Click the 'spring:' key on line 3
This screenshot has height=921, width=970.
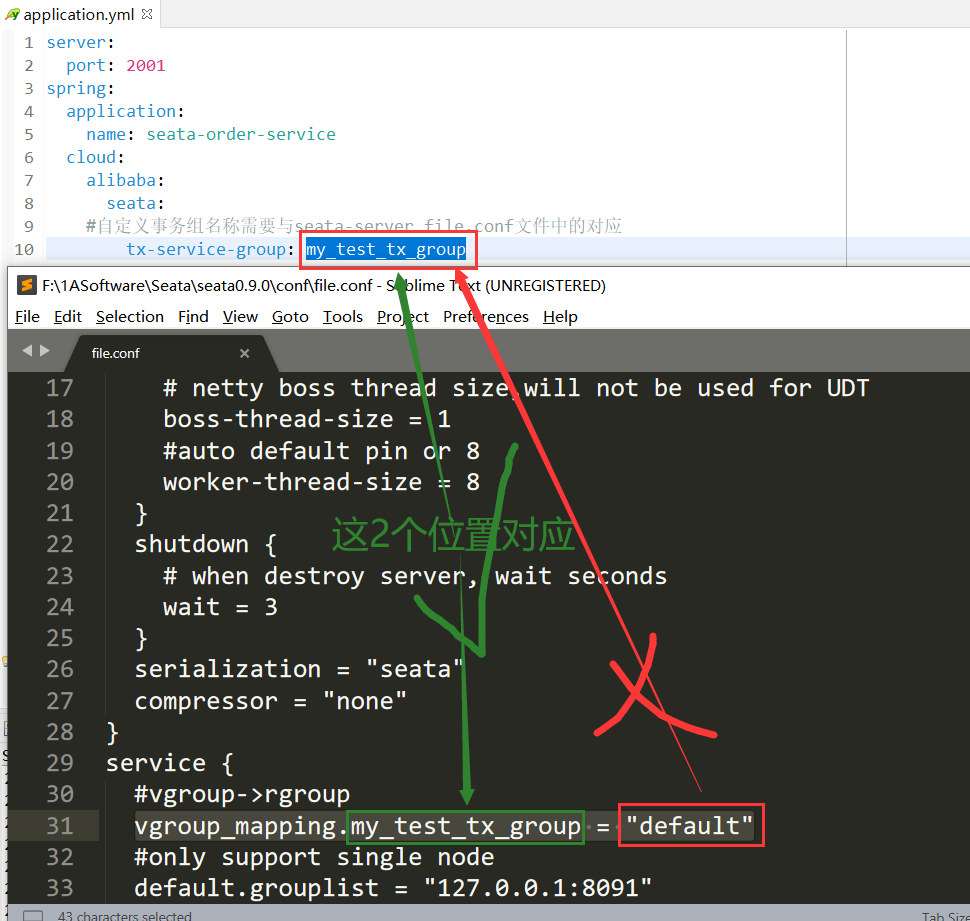pos(80,88)
